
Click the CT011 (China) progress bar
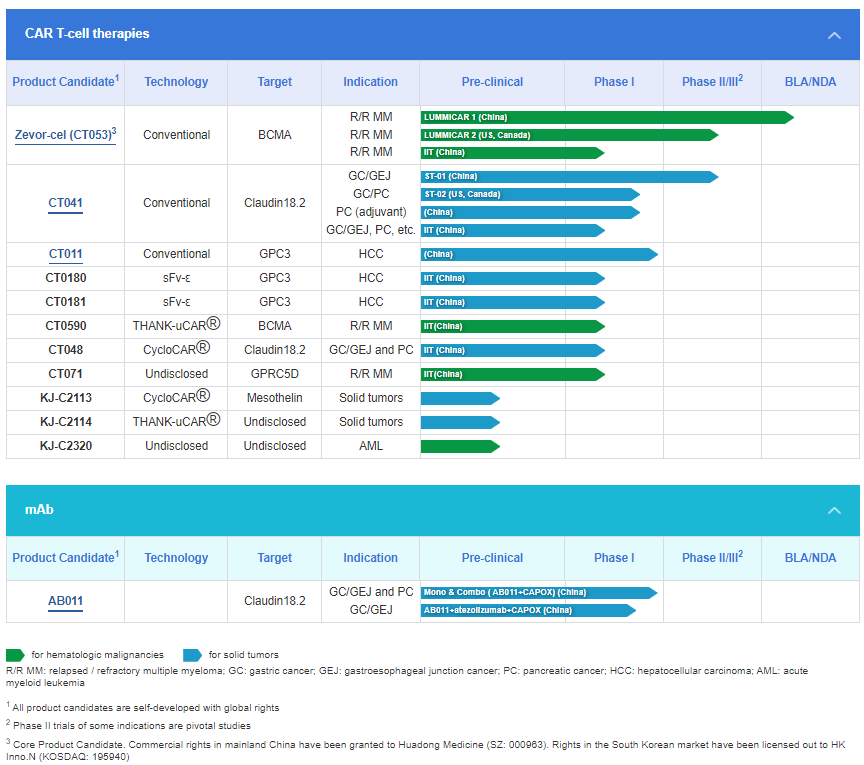coord(539,255)
